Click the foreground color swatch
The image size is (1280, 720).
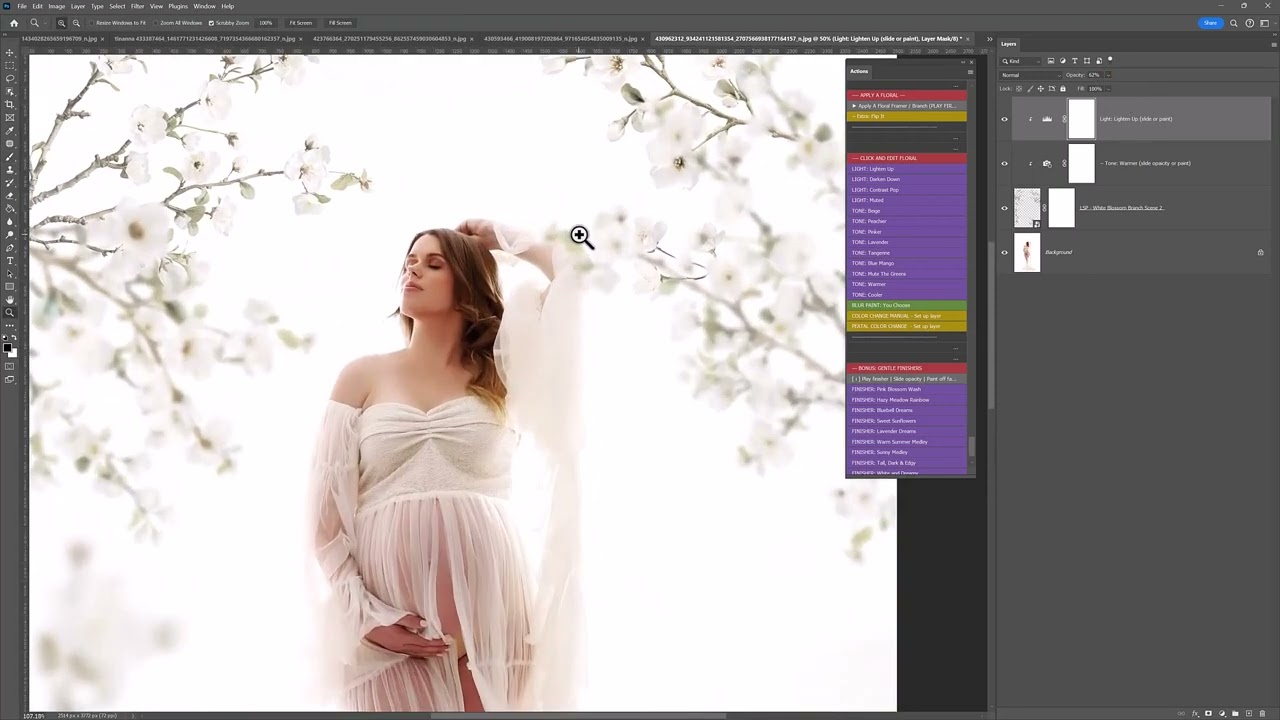click(x=8, y=348)
